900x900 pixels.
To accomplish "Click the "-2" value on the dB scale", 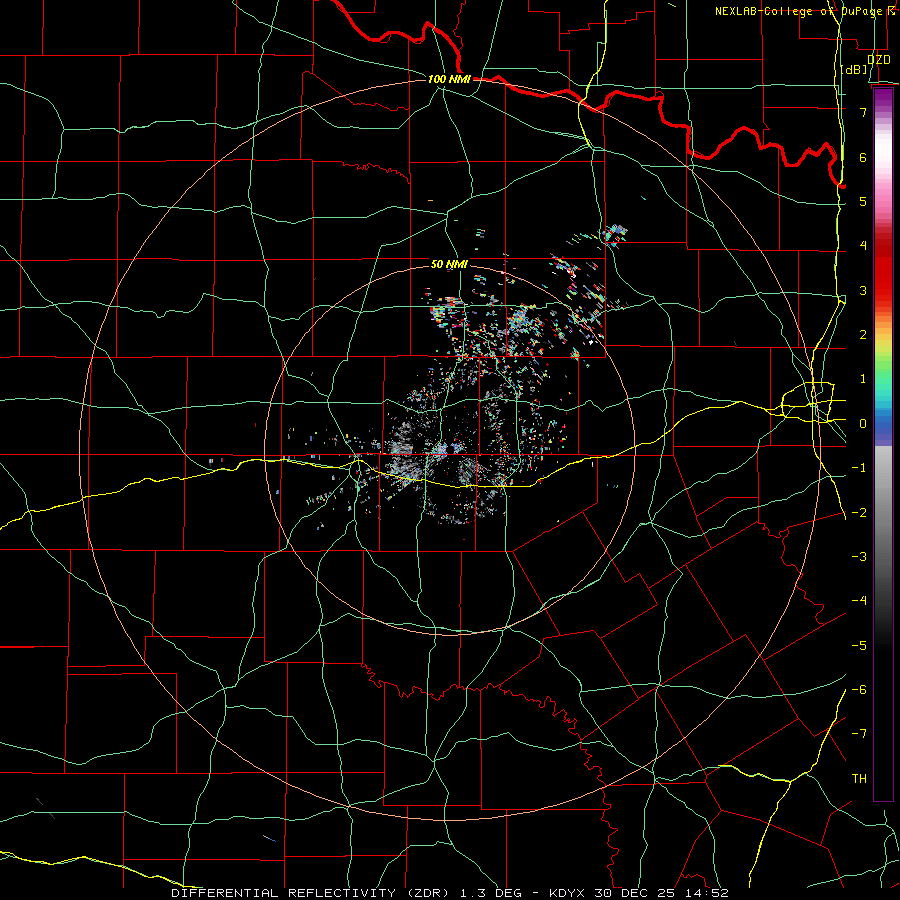I will coord(859,513).
